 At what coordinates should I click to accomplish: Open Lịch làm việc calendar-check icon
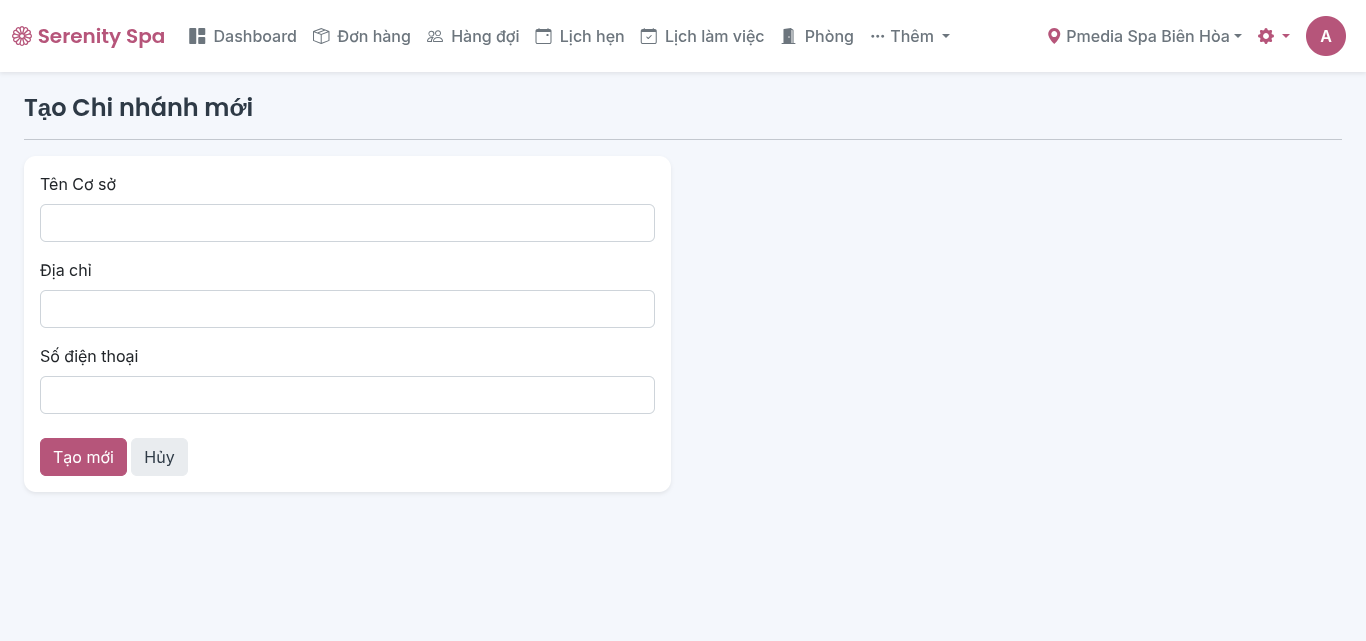(x=649, y=36)
